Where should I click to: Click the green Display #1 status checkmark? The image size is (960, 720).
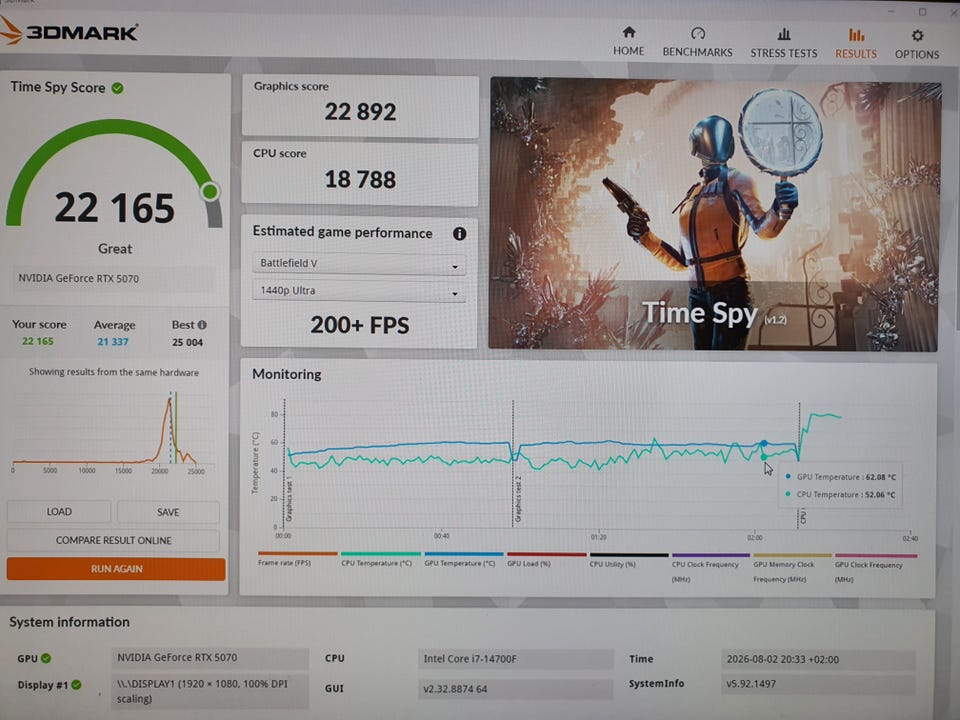[x=76, y=684]
